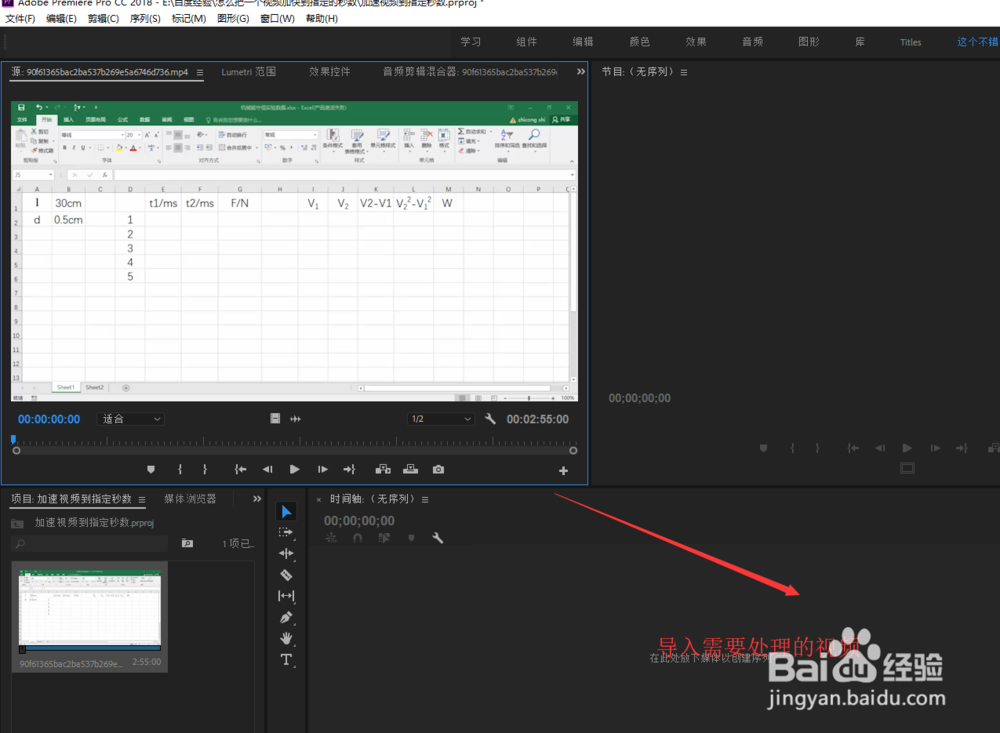Mark Out point in Source monitor
1000x733 pixels.
point(205,470)
